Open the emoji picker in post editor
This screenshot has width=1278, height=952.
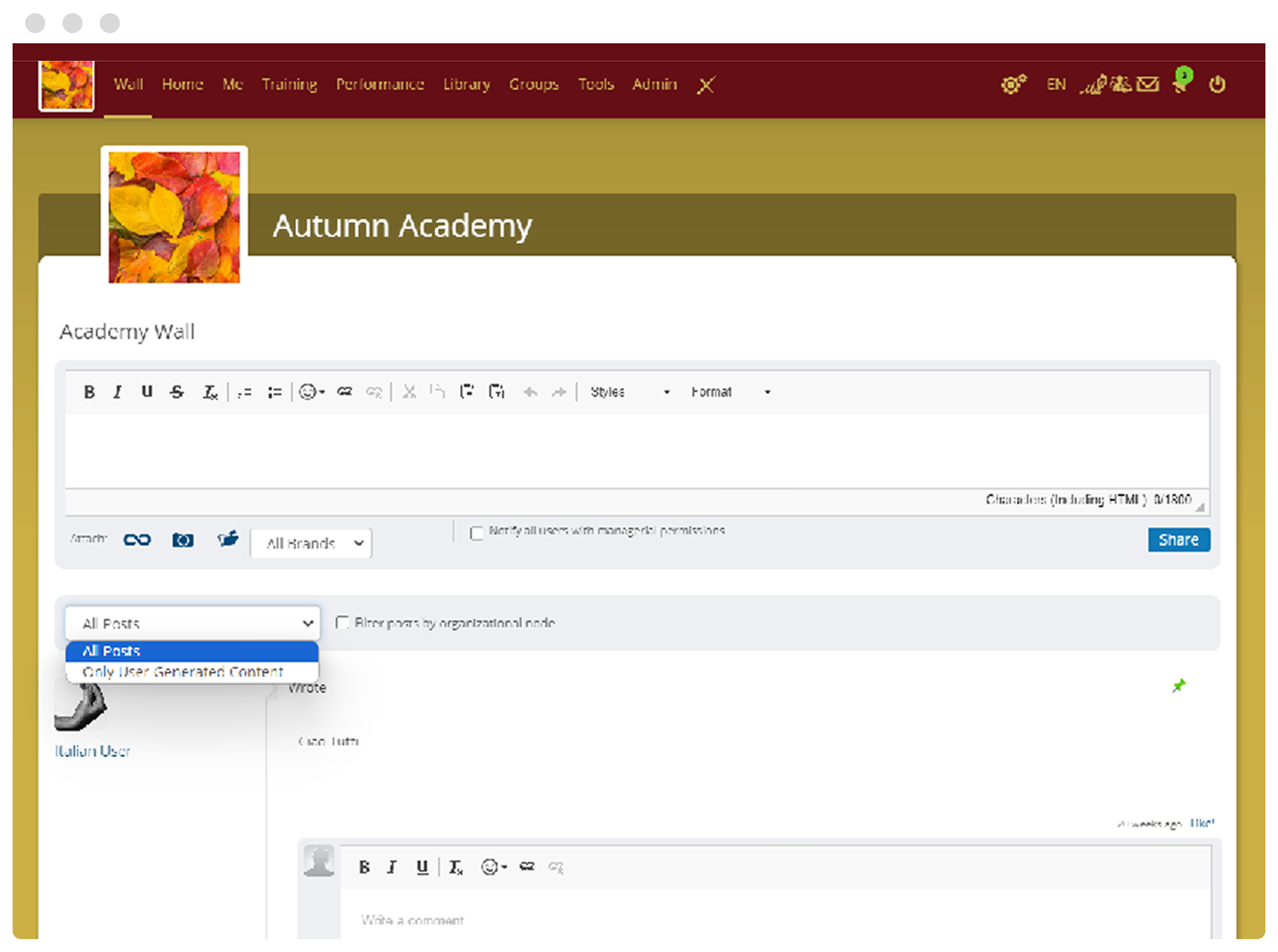[x=311, y=392]
